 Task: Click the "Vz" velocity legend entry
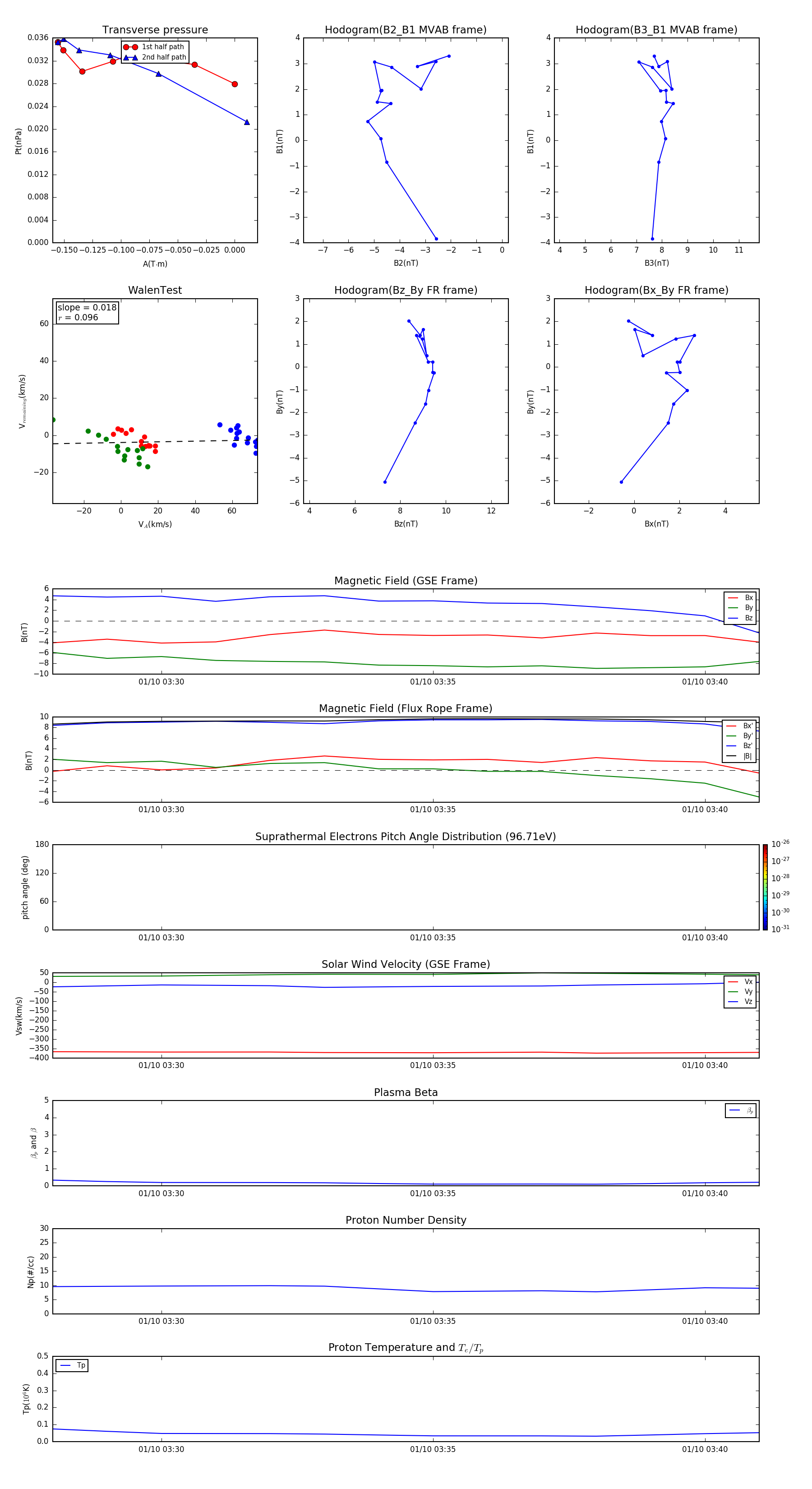(740, 1002)
